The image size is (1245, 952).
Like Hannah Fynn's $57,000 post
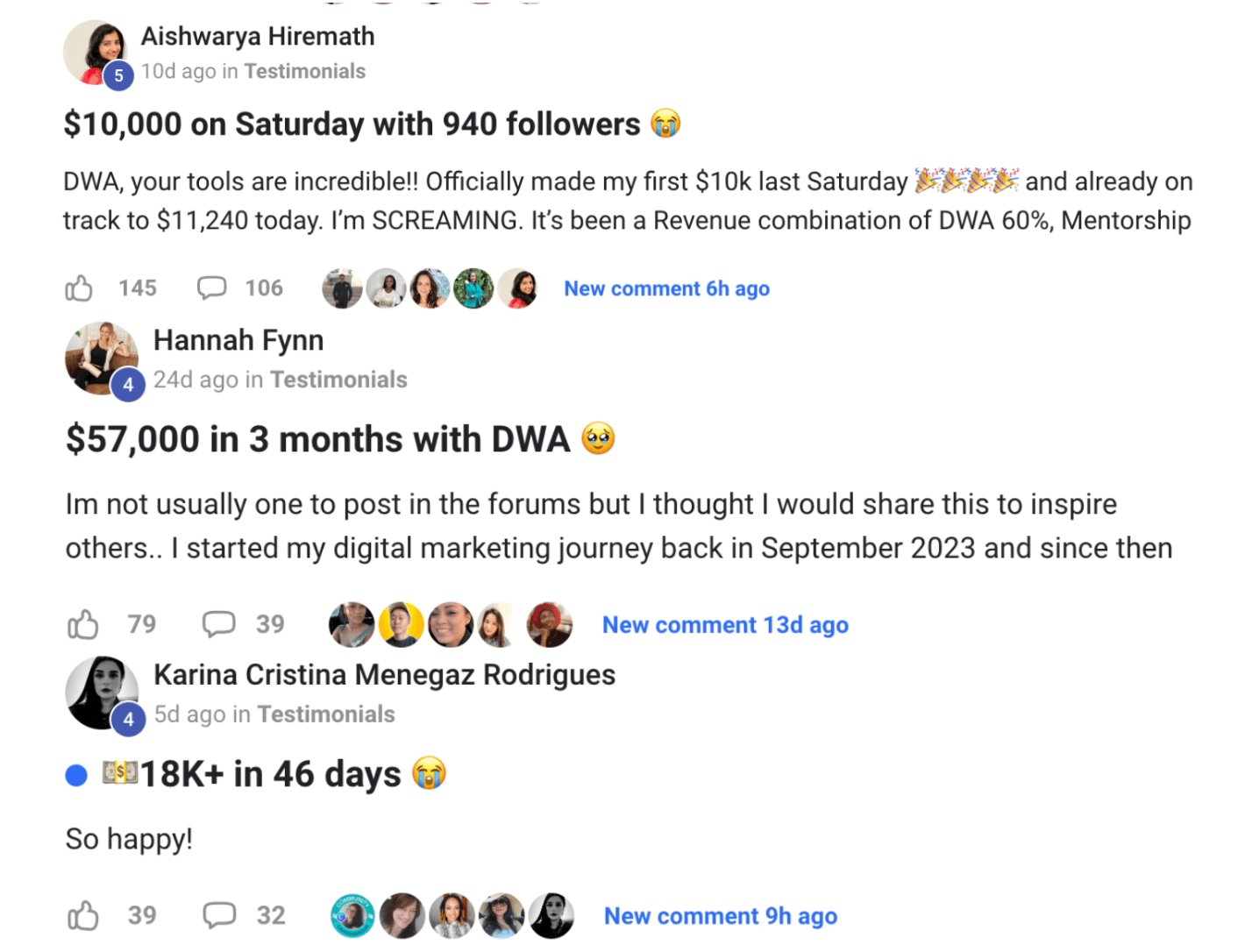83,625
